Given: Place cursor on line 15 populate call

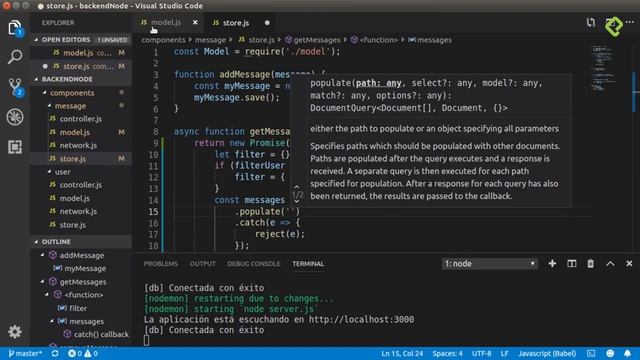Looking at the screenshot, I should click(x=267, y=211).
